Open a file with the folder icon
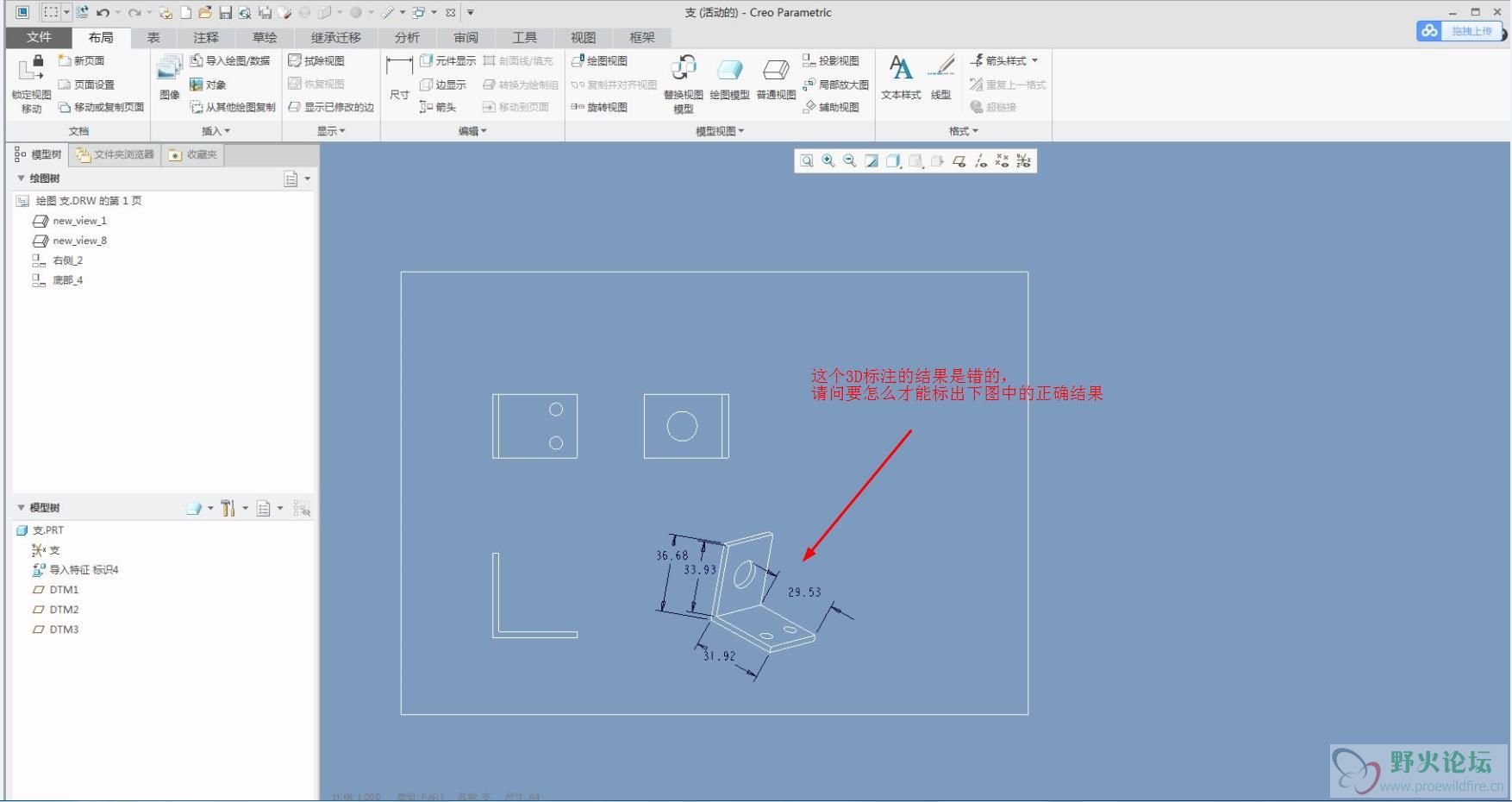 tap(204, 12)
